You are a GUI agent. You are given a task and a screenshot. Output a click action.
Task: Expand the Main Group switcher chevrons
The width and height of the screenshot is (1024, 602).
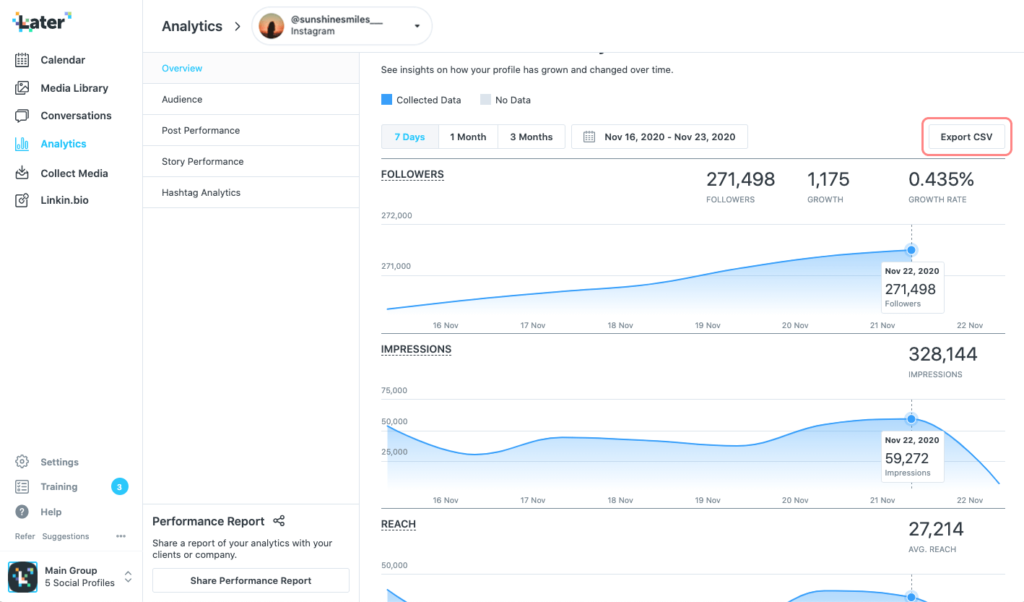point(128,577)
